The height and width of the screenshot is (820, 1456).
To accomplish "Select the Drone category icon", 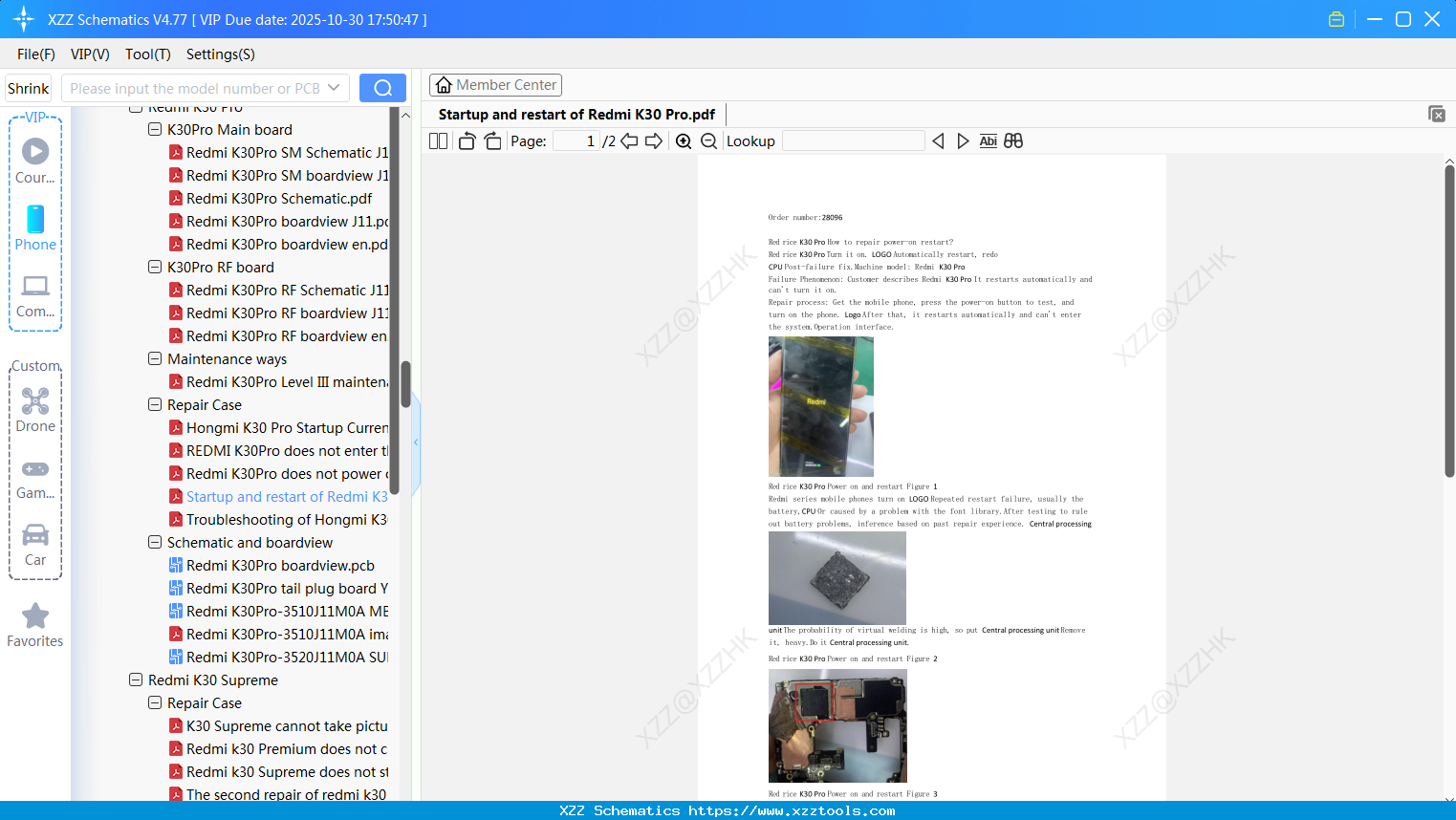I will [35, 410].
